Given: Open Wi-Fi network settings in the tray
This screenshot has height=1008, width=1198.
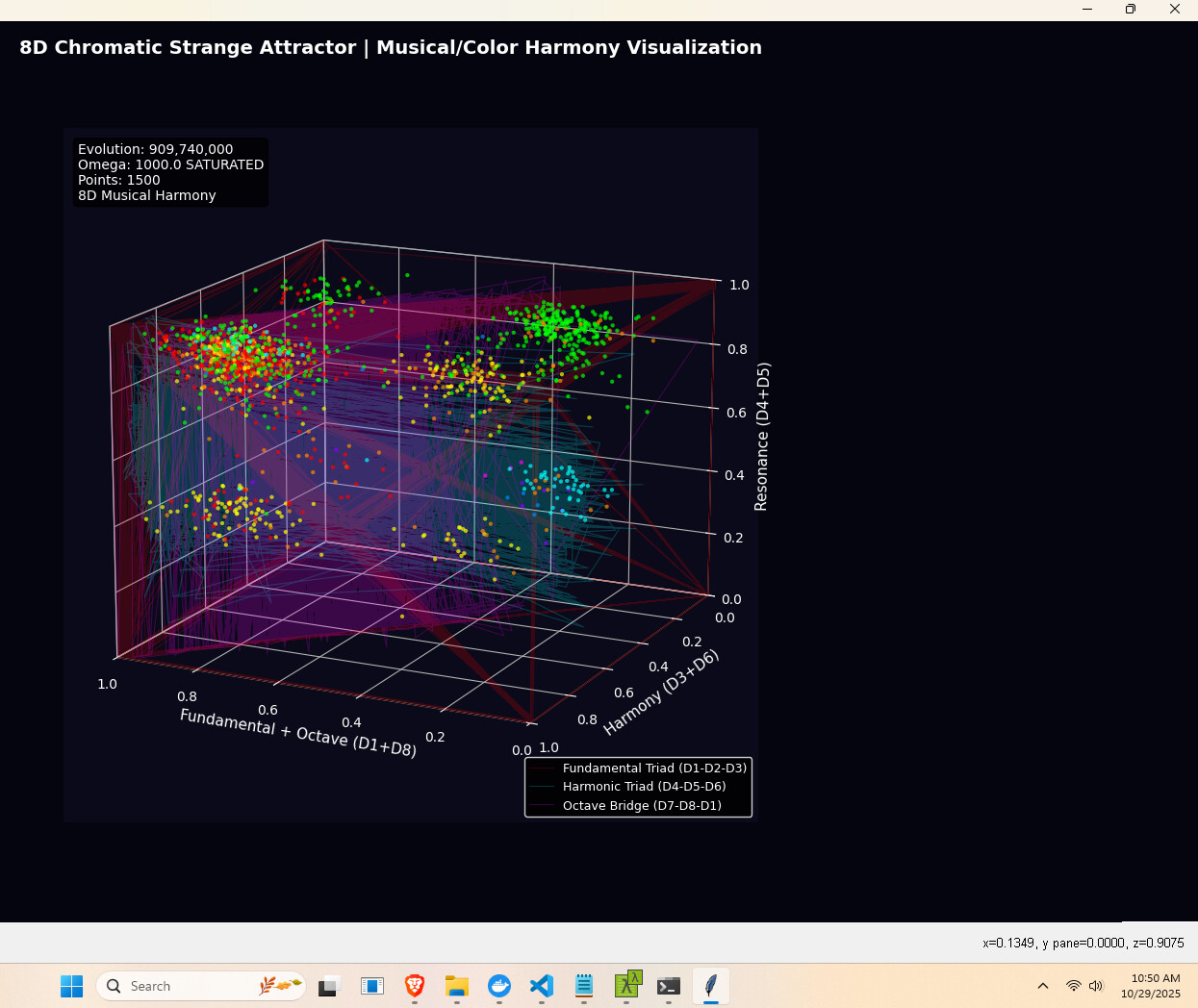Looking at the screenshot, I should click(x=1074, y=986).
